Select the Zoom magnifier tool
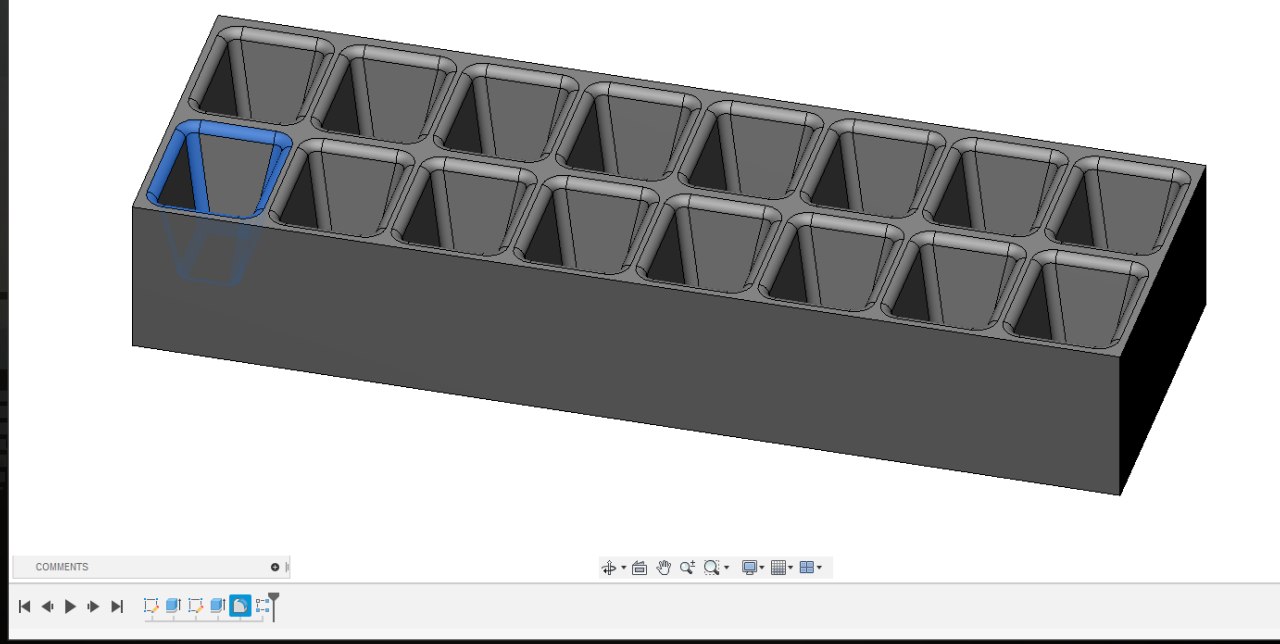Image resolution: width=1280 pixels, height=644 pixels. click(x=687, y=568)
